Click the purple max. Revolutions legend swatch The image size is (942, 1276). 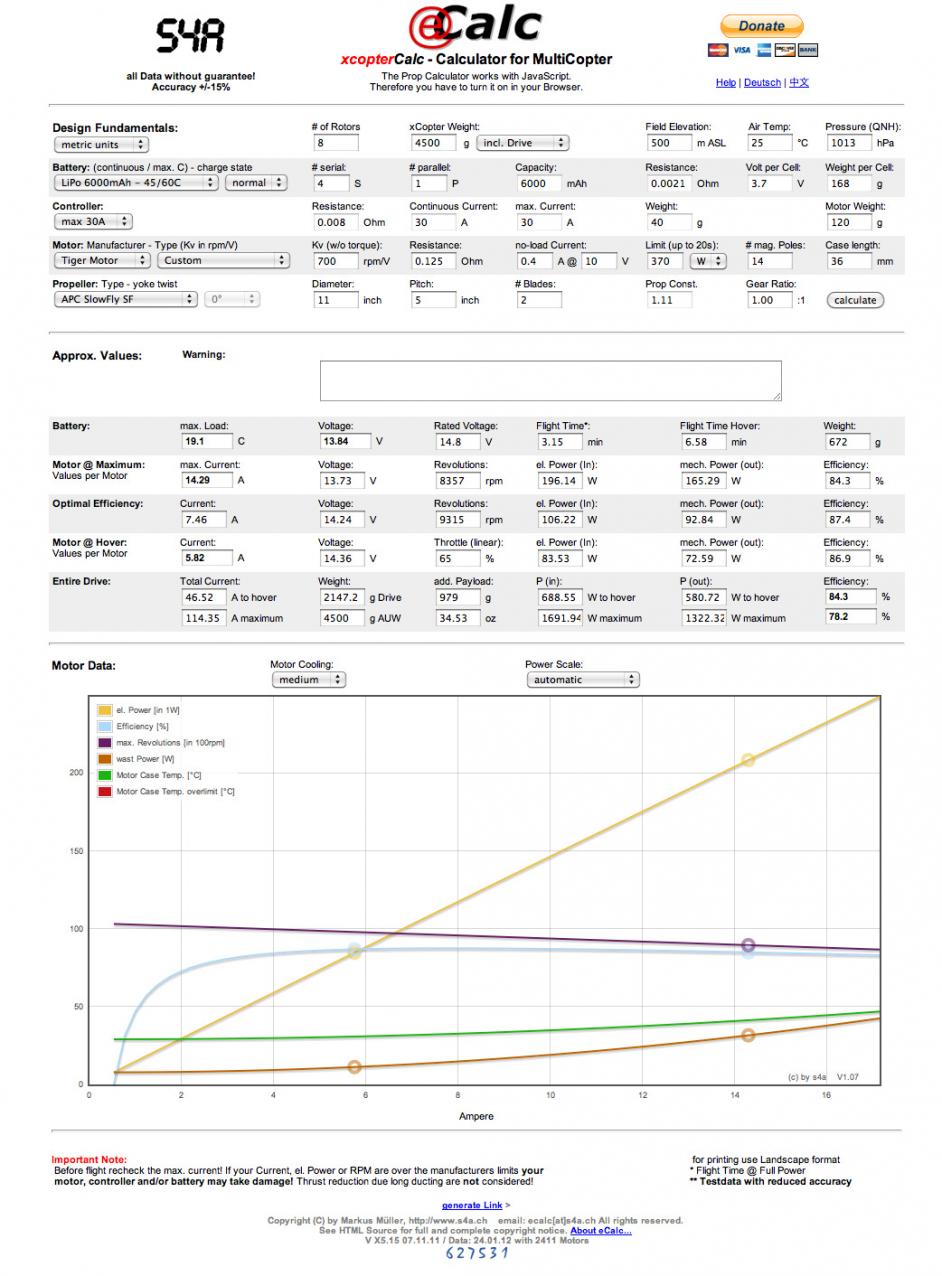(x=104, y=743)
